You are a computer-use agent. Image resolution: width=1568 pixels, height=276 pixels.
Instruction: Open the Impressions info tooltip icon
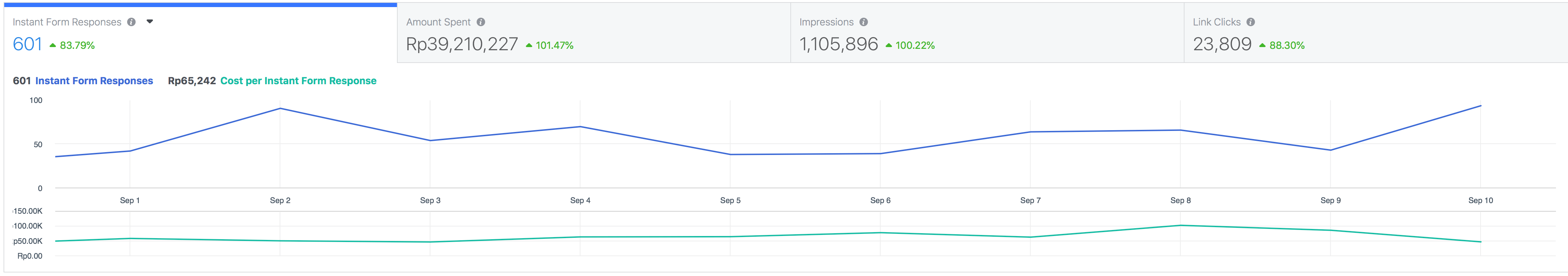(x=863, y=22)
